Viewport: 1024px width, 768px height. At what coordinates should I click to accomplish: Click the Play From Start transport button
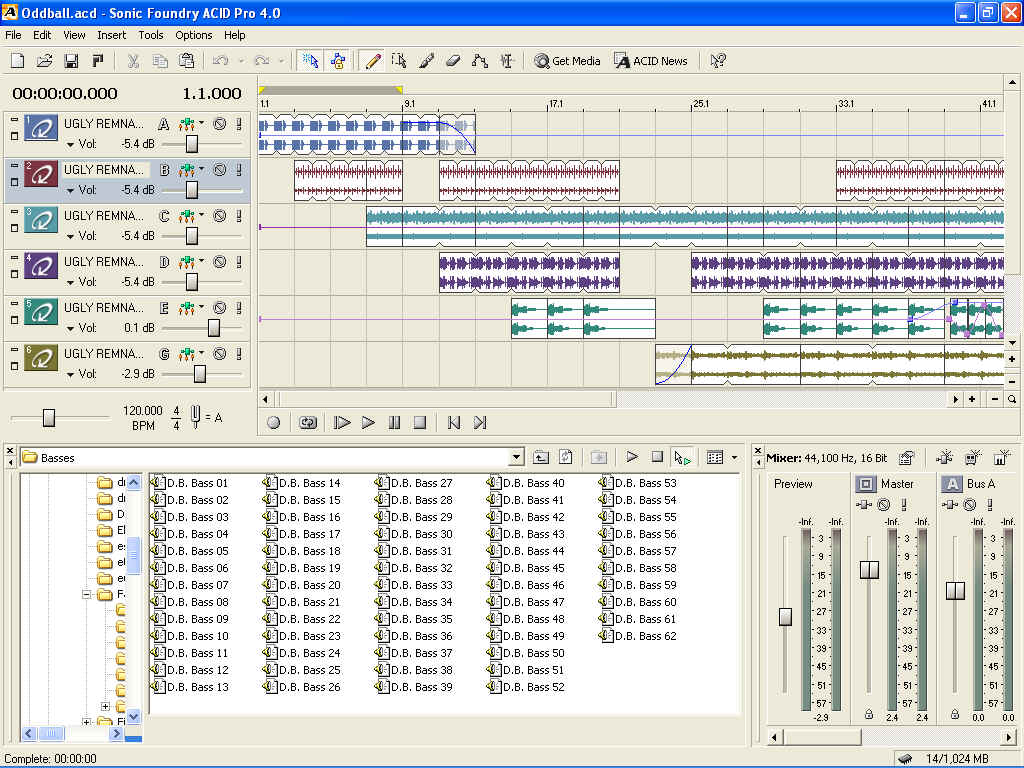(x=342, y=423)
